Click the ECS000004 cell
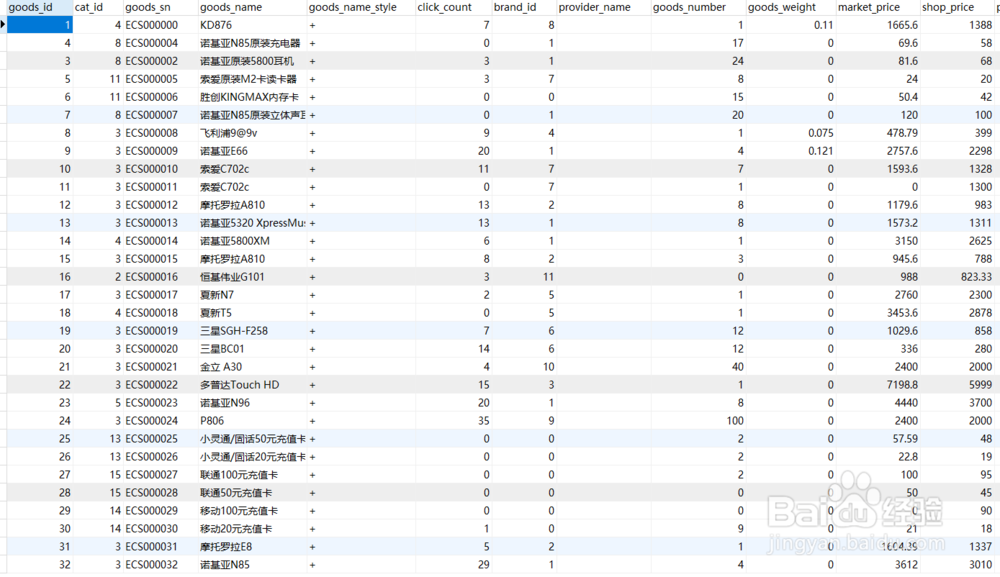Viewport: 1000px width, 577px height. [x=160, y=43]
